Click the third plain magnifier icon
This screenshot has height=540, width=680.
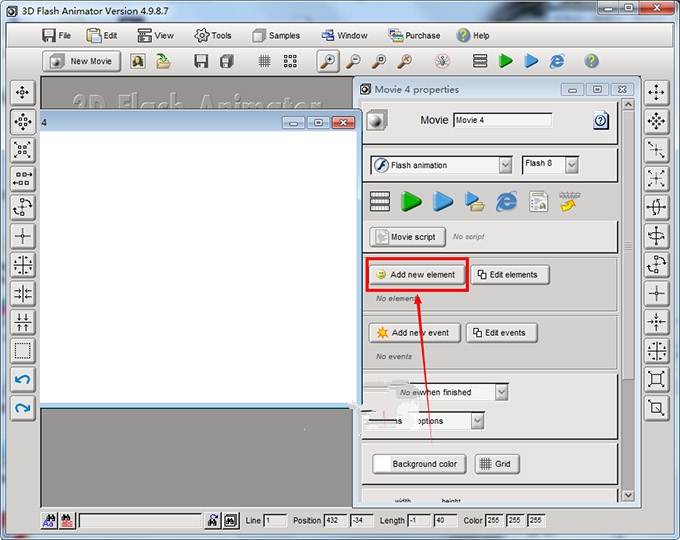pyautogui.click(x=379, y=61)
